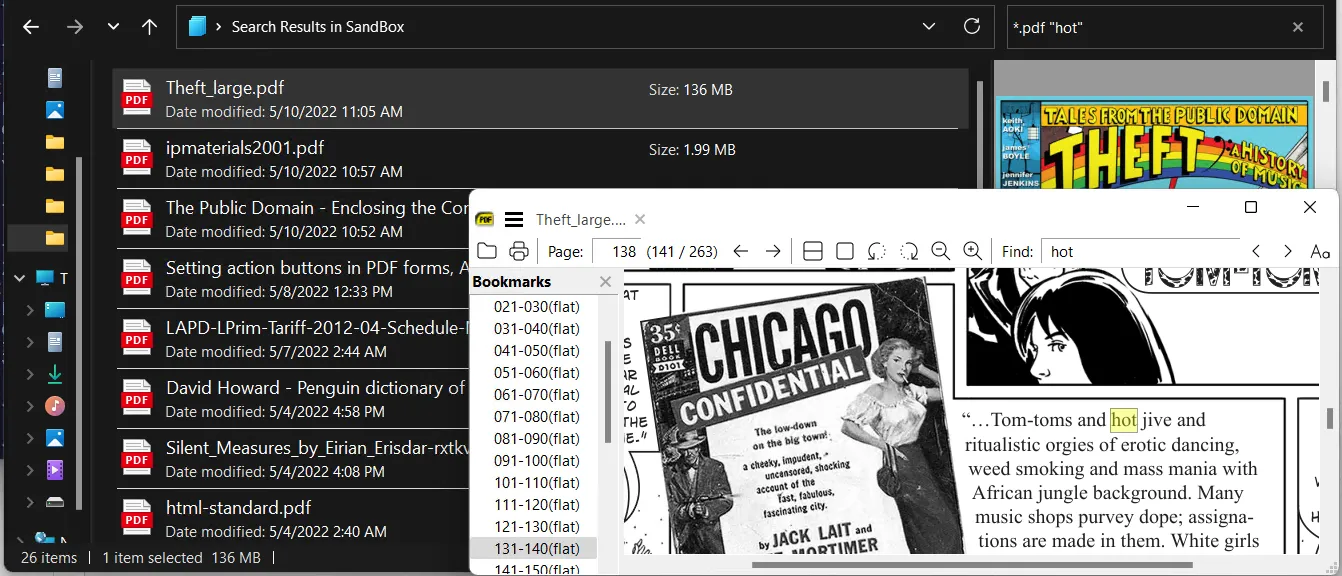Select Silent_Measures_by_Eirian_Erisdar PDF result
This screenshot has height=576, width=1342.
click(x=293, y=458)
